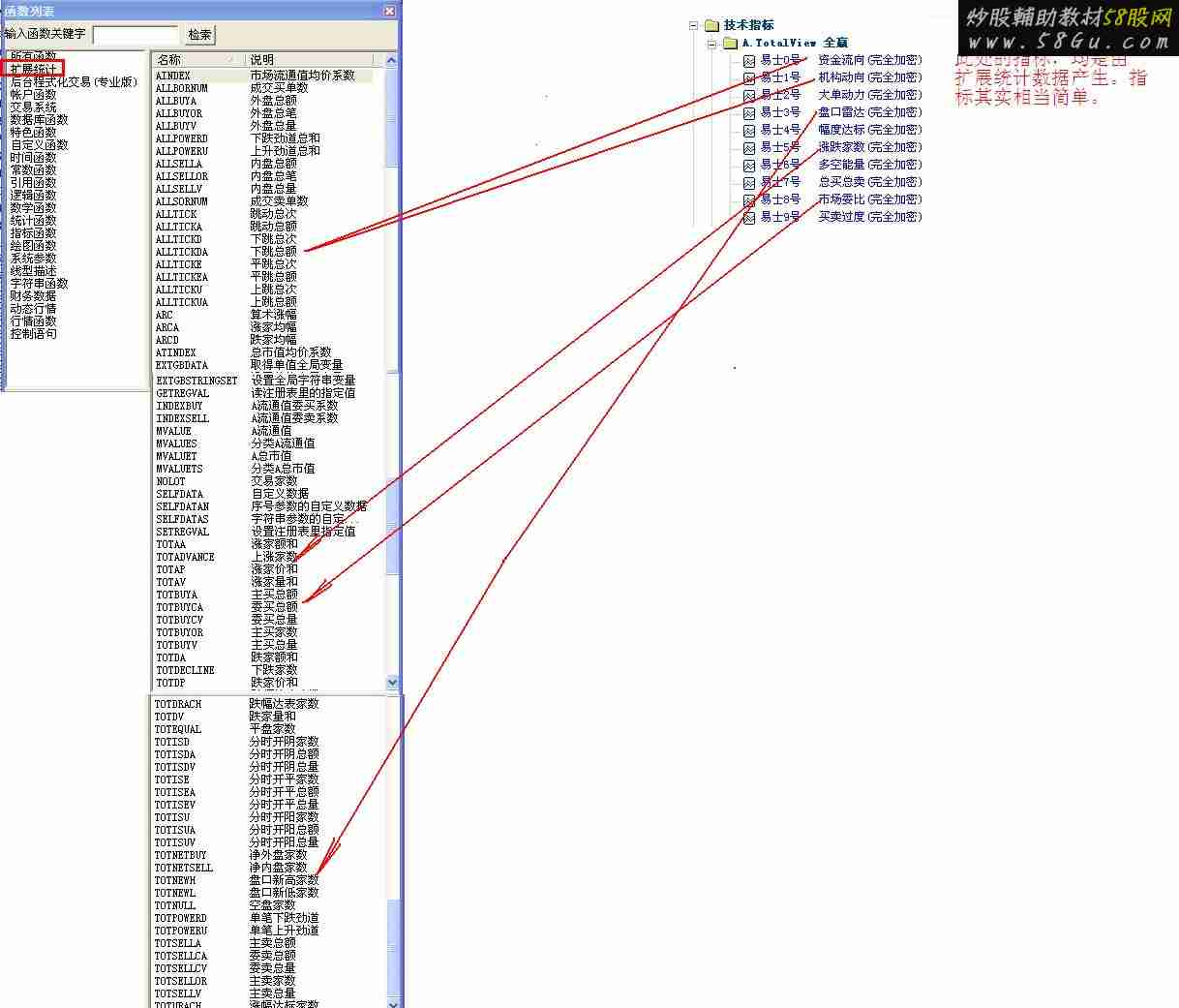This screenshot has height=1008, width=1179.
Task: Select the 特色函数 category
Action: pos(33,132)
